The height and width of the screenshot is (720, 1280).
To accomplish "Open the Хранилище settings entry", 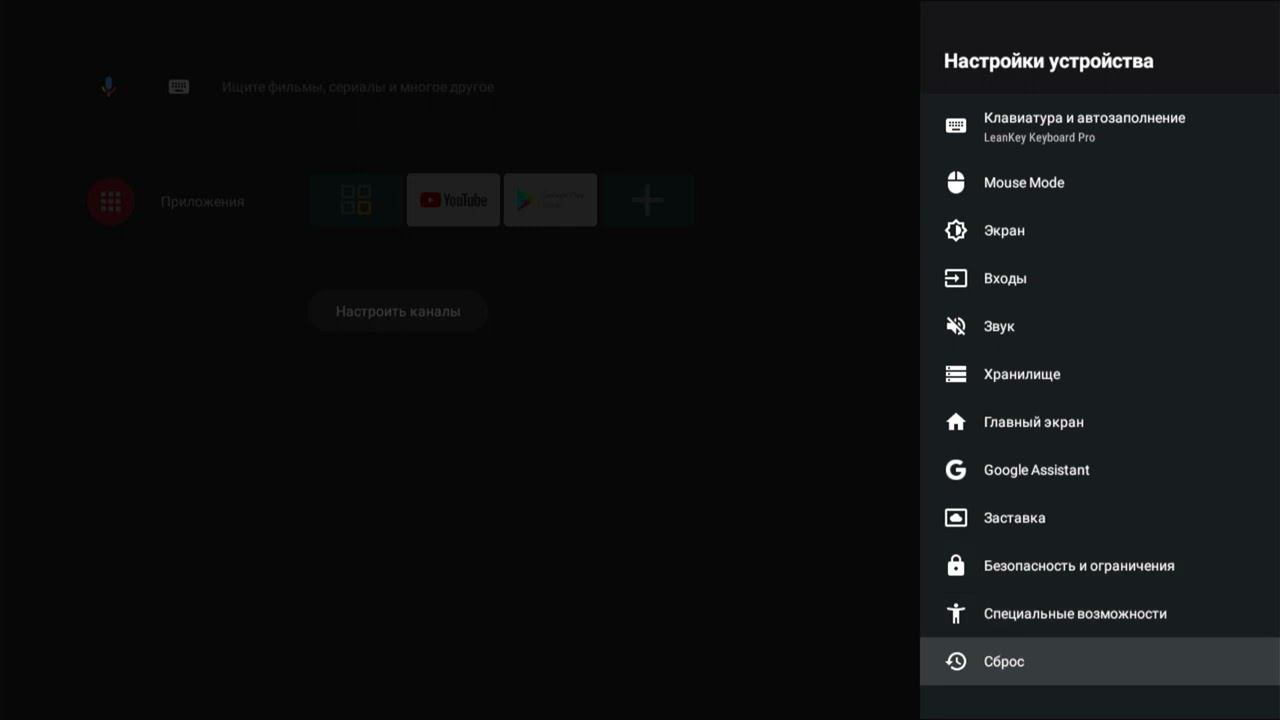I will click(x=1100, y=374).
